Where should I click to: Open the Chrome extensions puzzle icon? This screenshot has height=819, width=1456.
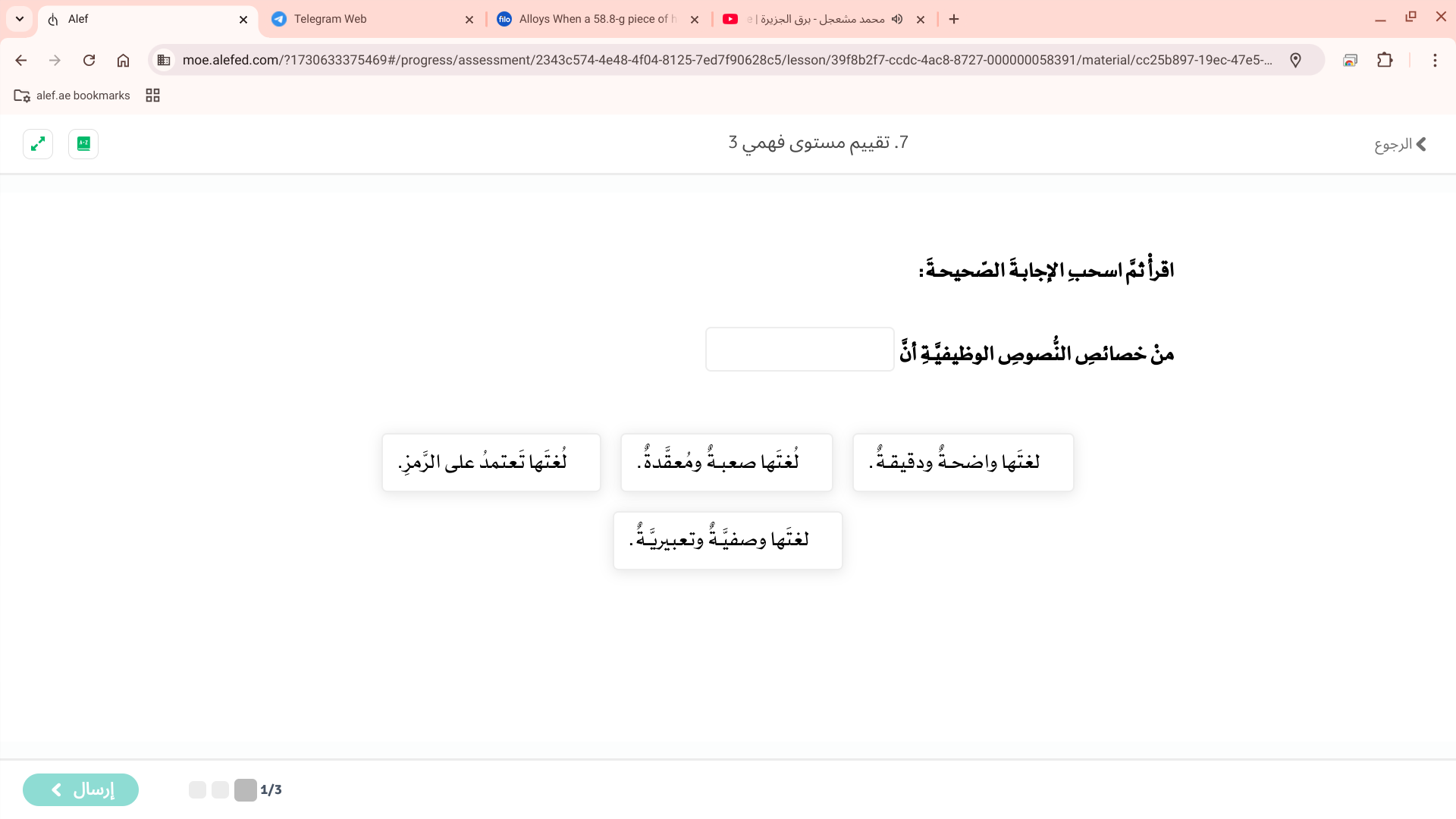[1385, 60]
